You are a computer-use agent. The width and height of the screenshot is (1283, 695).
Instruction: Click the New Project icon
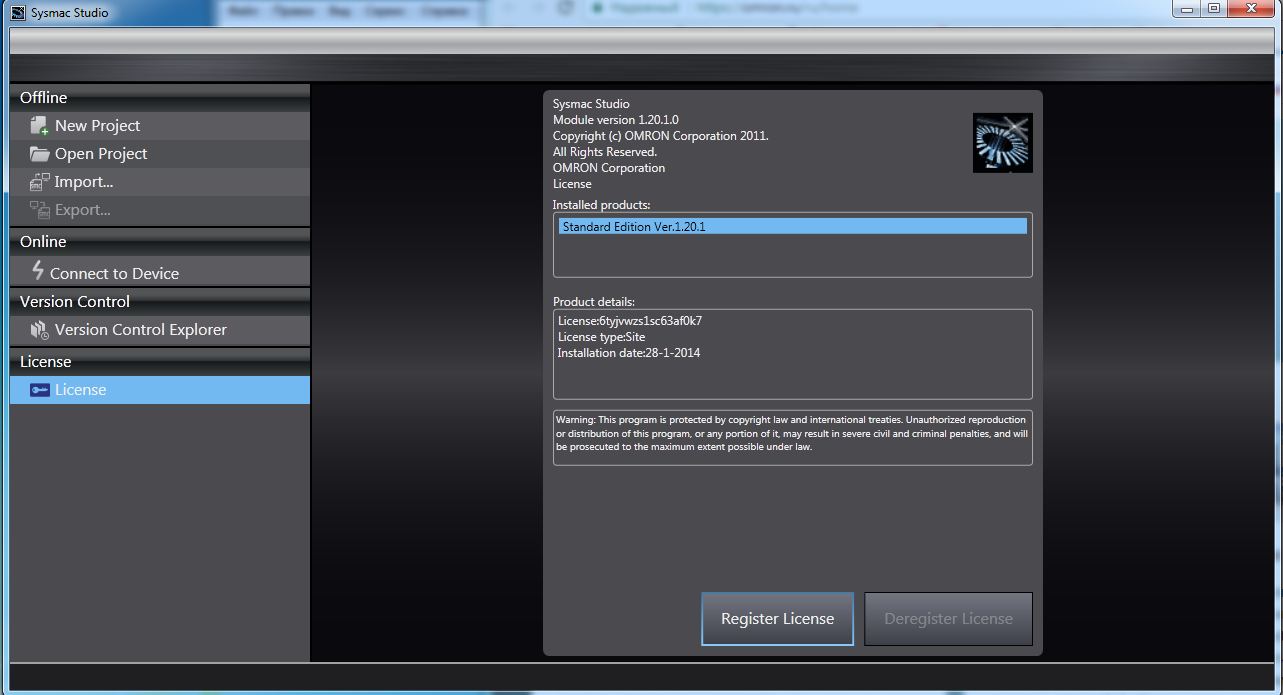tap(39, 126)
